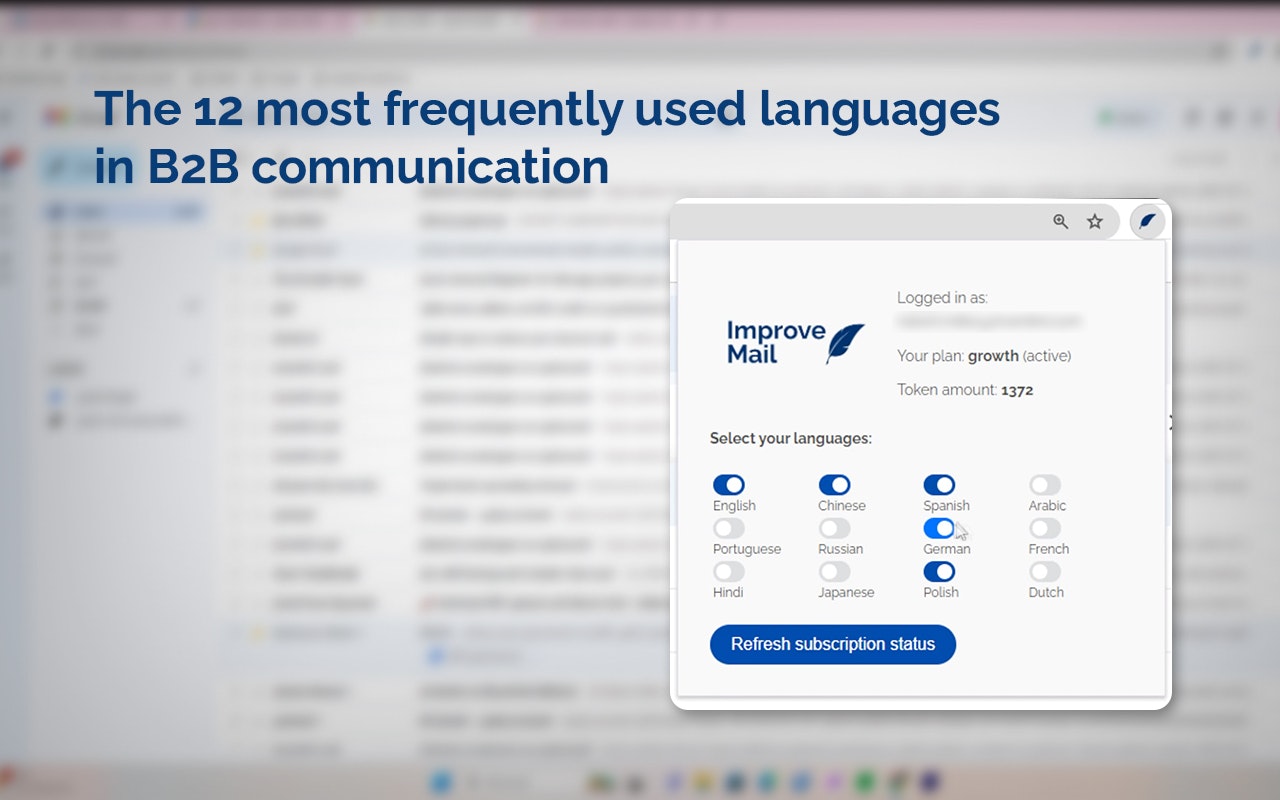The image size is (1280, 800).
Task: Turn off the Chinese language toggle
Action: click(834, 485)
